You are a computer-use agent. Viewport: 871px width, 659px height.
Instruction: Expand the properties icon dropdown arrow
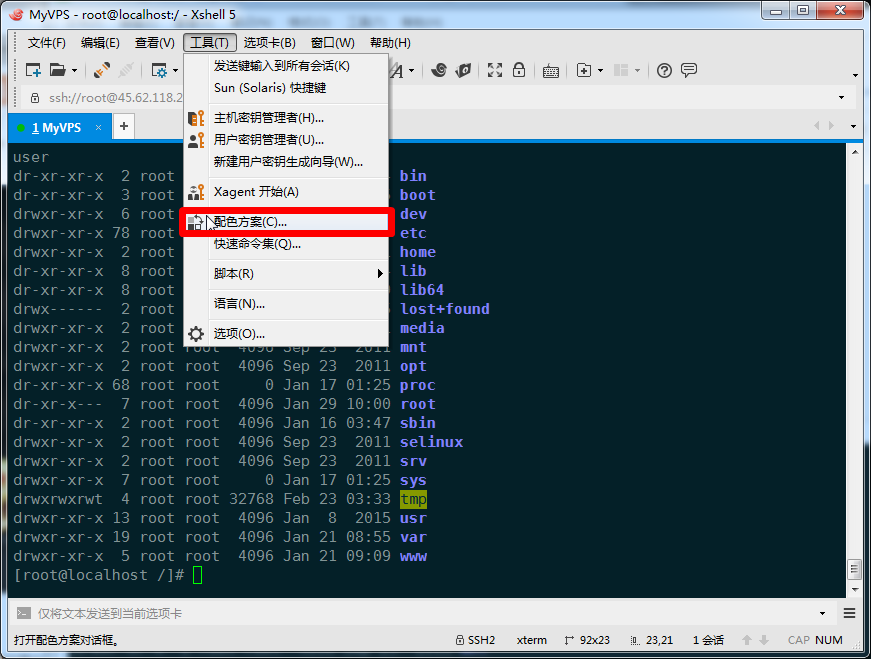coord(176,71)
